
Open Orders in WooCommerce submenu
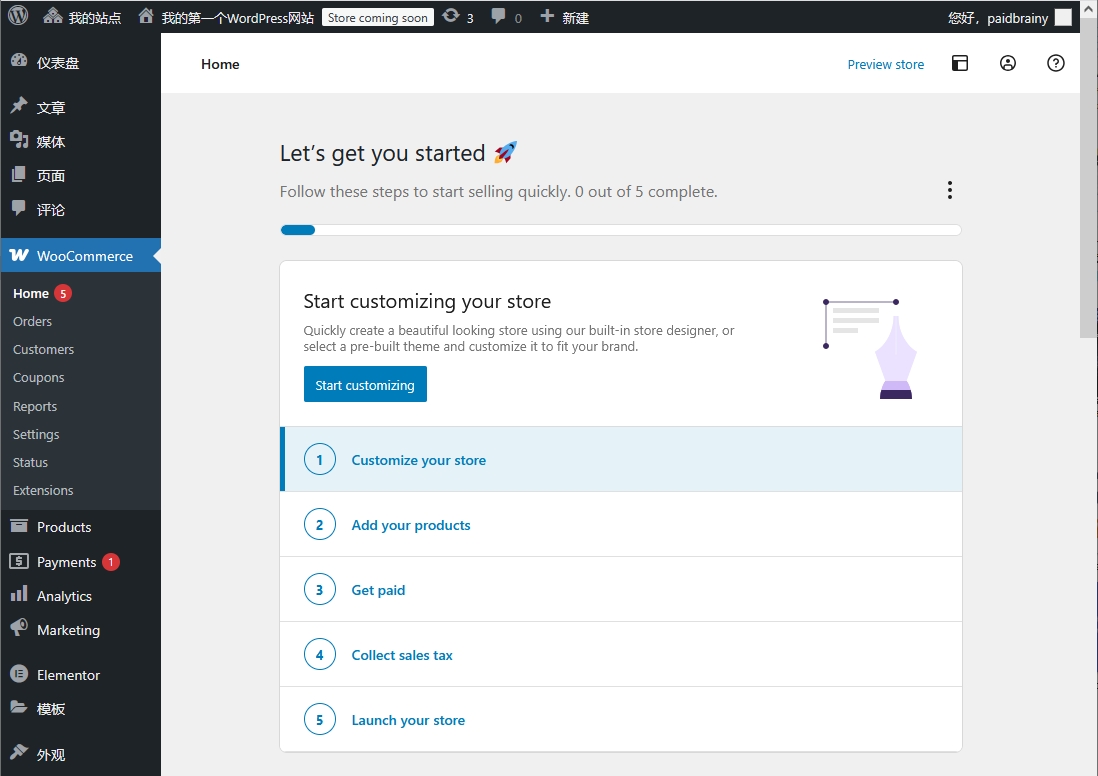point(32,321)
